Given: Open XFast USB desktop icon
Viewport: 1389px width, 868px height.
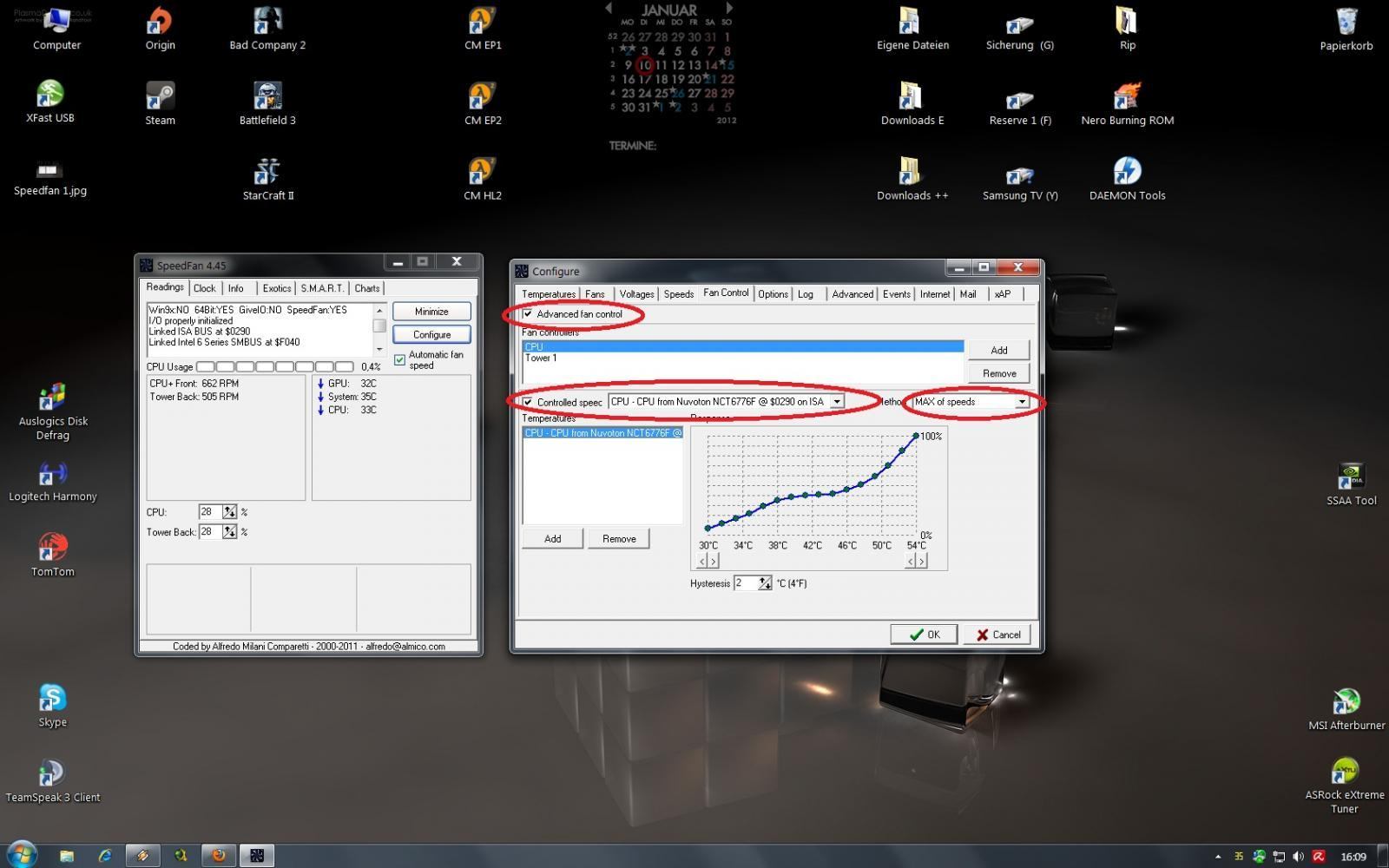Looking at the screenshot, I should point(50,102).
